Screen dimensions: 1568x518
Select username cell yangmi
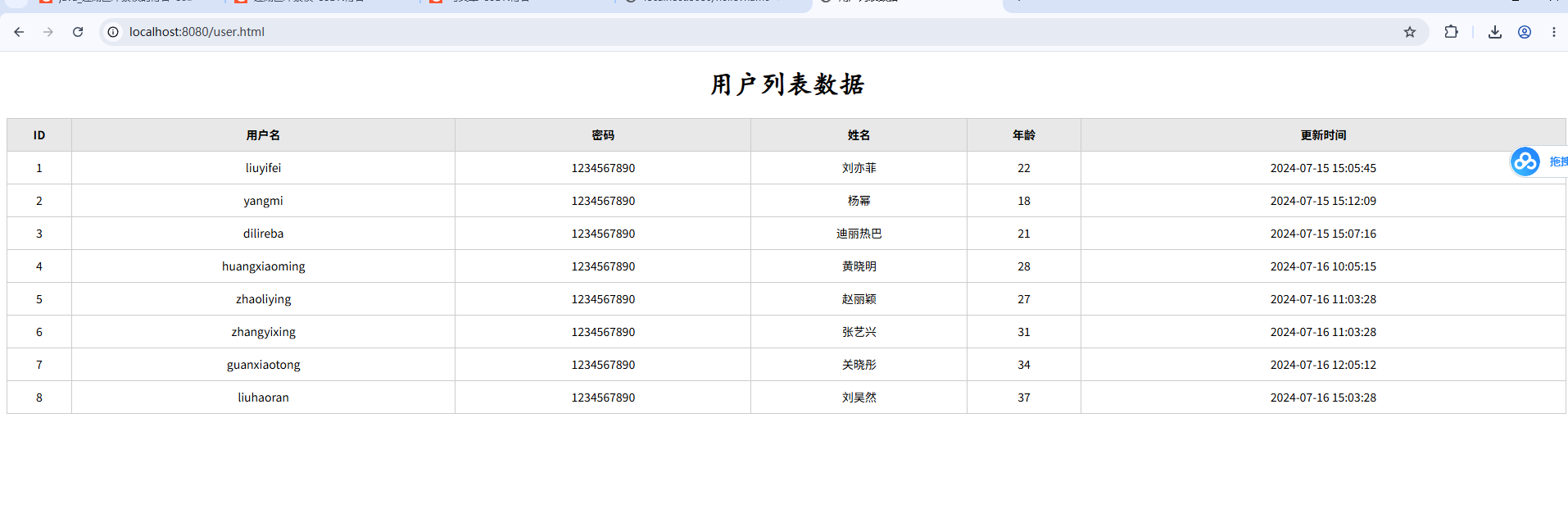(263, 201)
